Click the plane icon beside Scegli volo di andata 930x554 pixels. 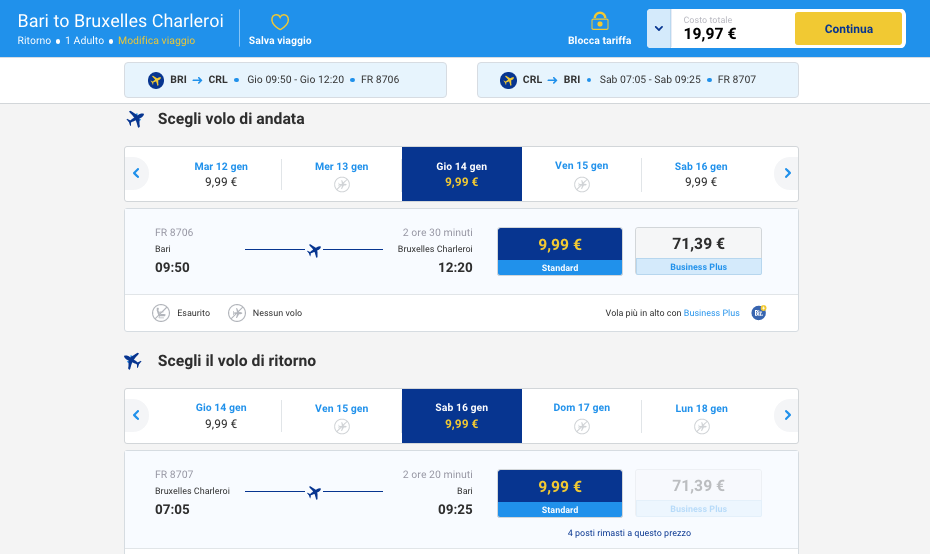tap(135, 119)
